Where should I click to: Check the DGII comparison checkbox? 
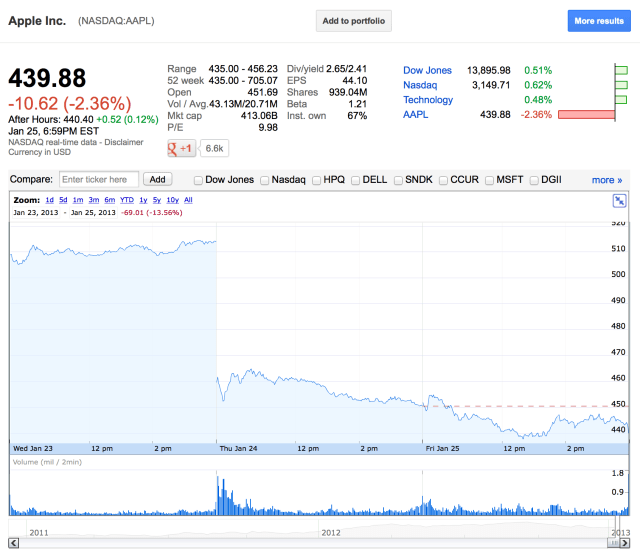pos(534,180)
